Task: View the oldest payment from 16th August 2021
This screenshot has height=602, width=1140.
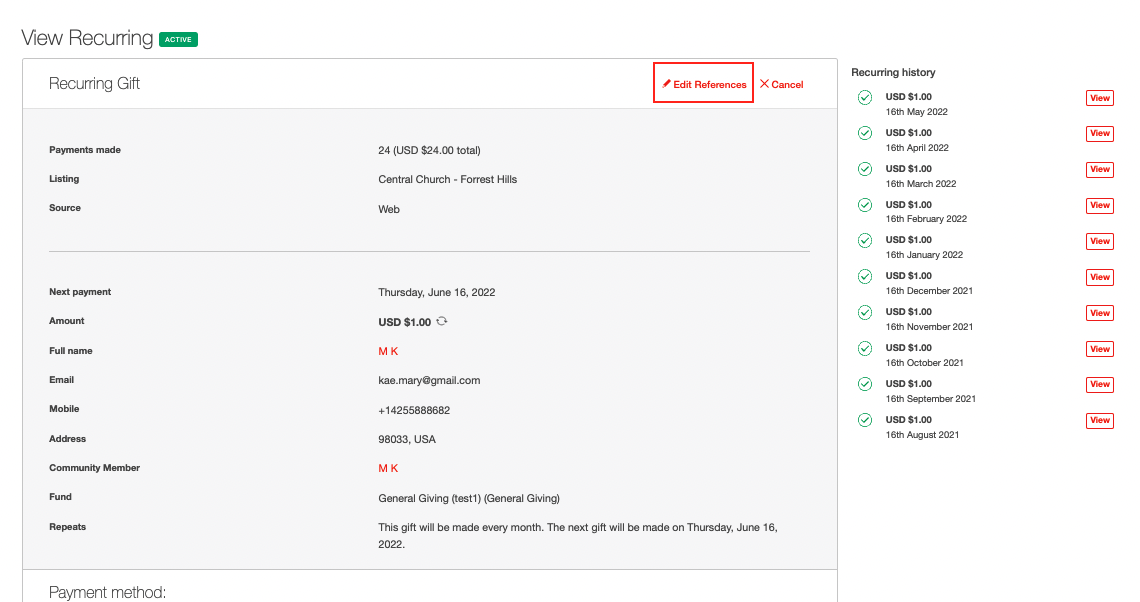Action: pyautogui.click(x=1099, y=420)
